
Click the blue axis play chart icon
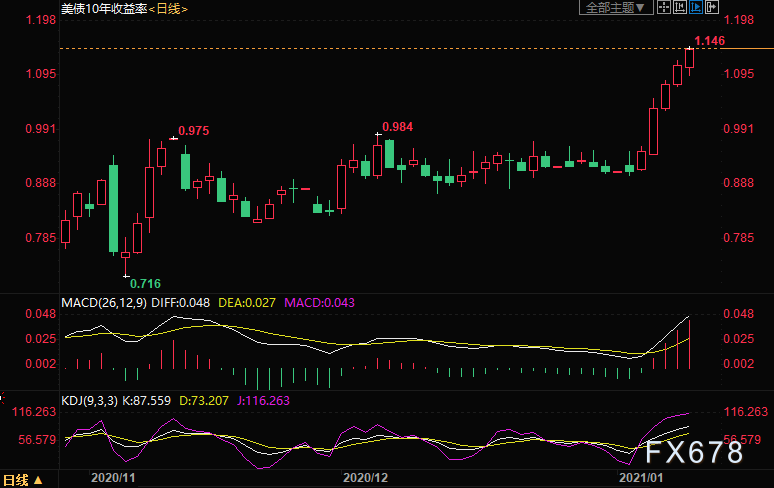696,7
